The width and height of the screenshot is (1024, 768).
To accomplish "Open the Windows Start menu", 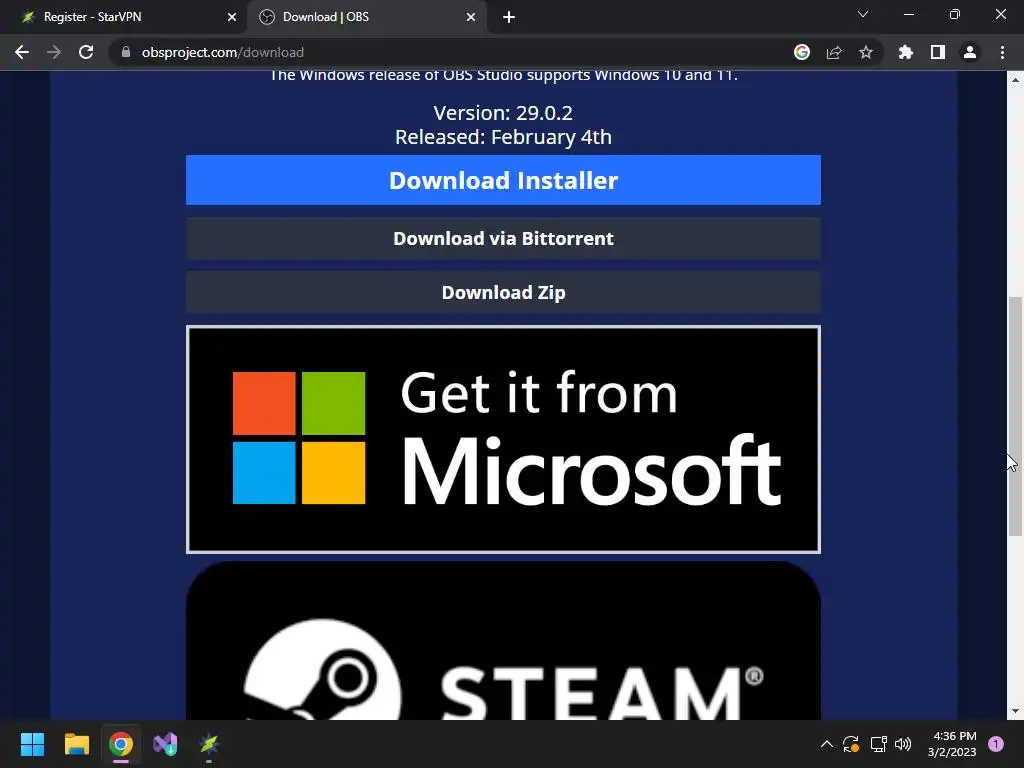I will point(32,744).
